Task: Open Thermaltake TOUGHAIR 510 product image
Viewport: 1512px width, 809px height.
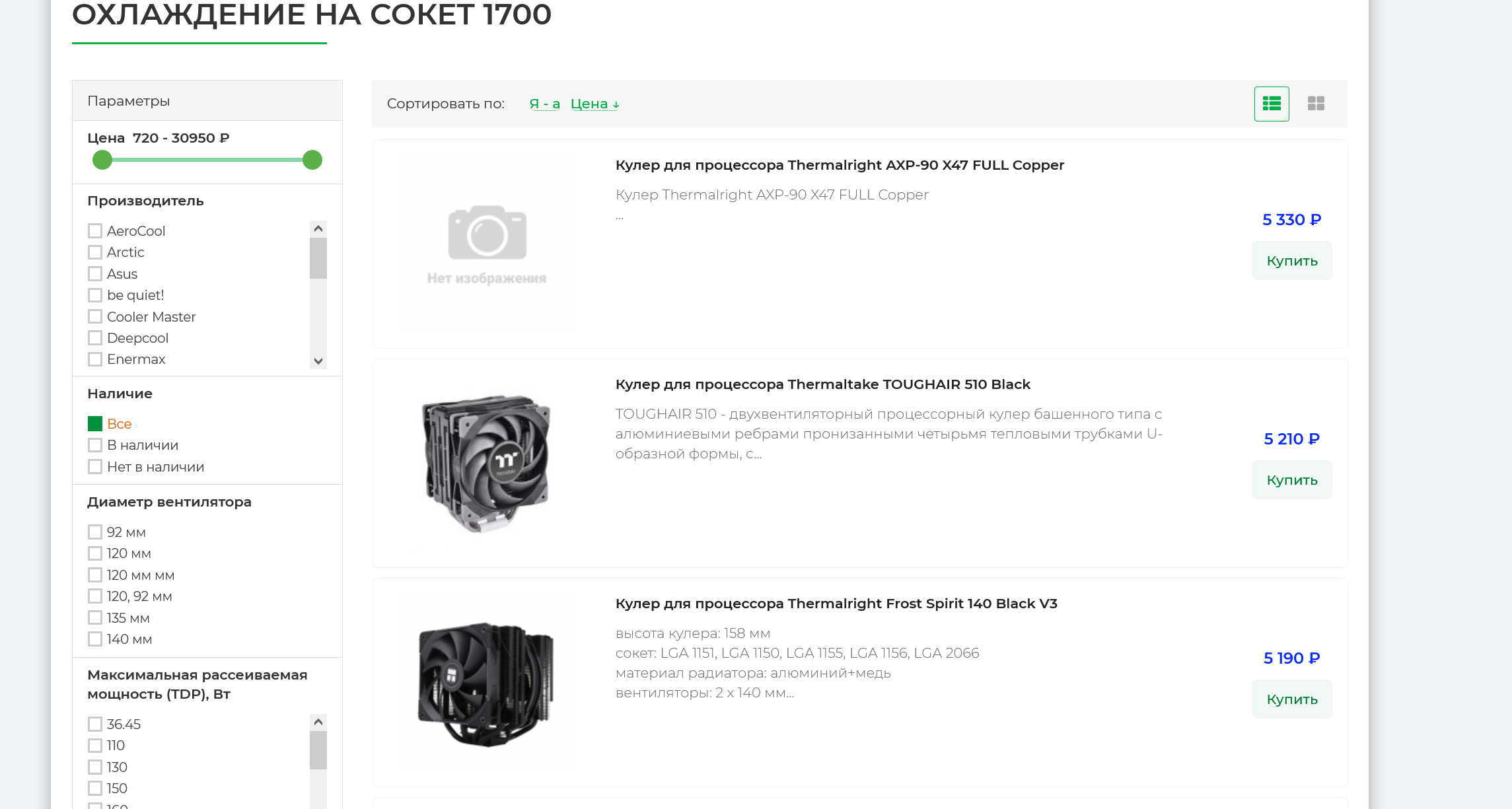Action: pos(487,463)
